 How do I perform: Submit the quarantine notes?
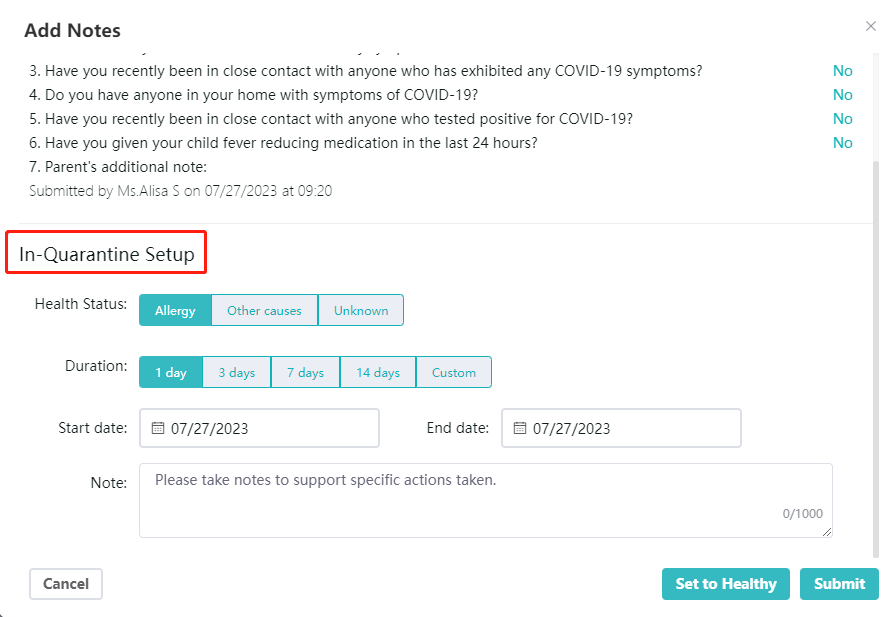839,584
